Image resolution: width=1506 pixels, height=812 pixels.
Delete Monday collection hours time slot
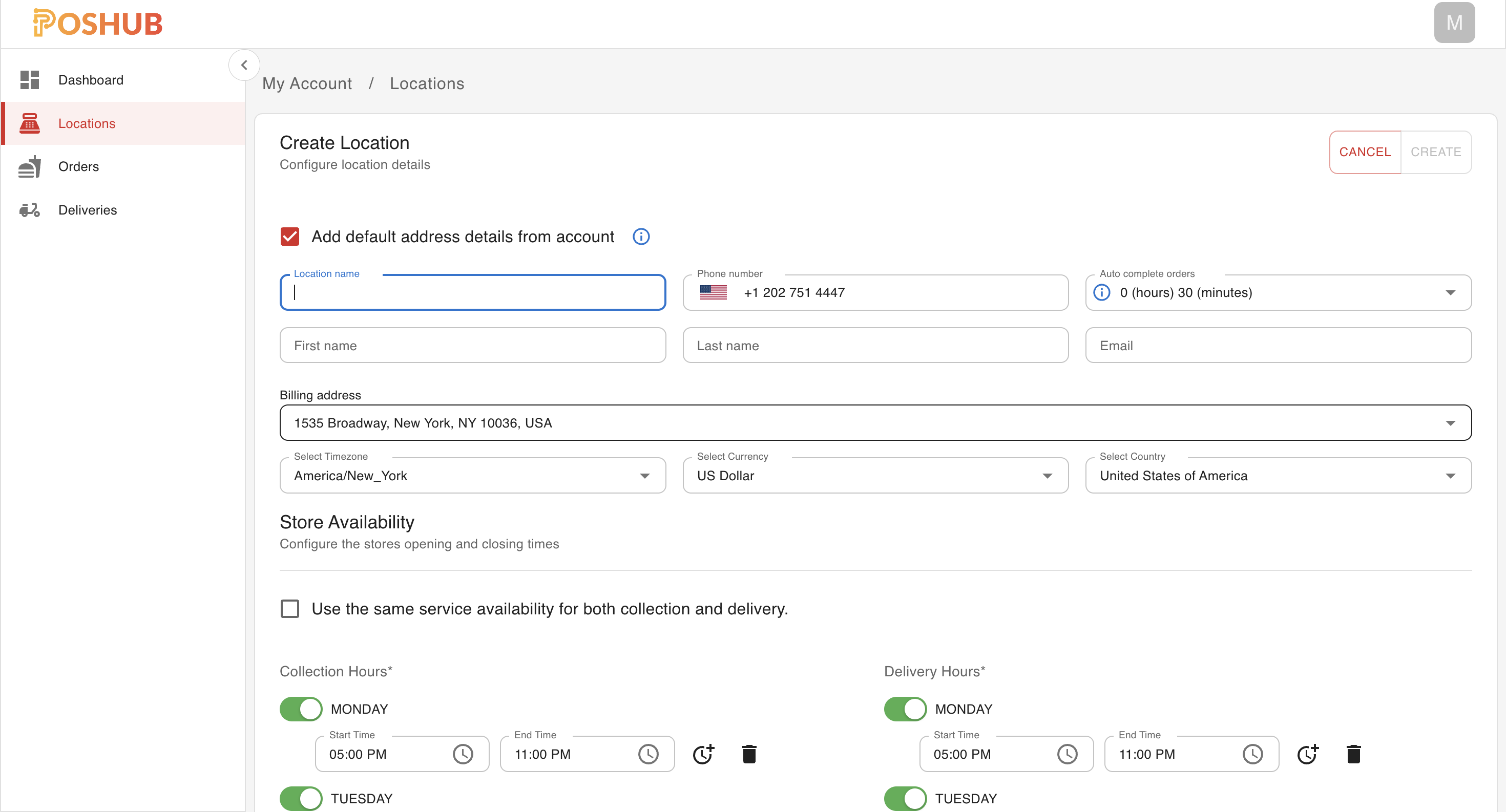749,754
